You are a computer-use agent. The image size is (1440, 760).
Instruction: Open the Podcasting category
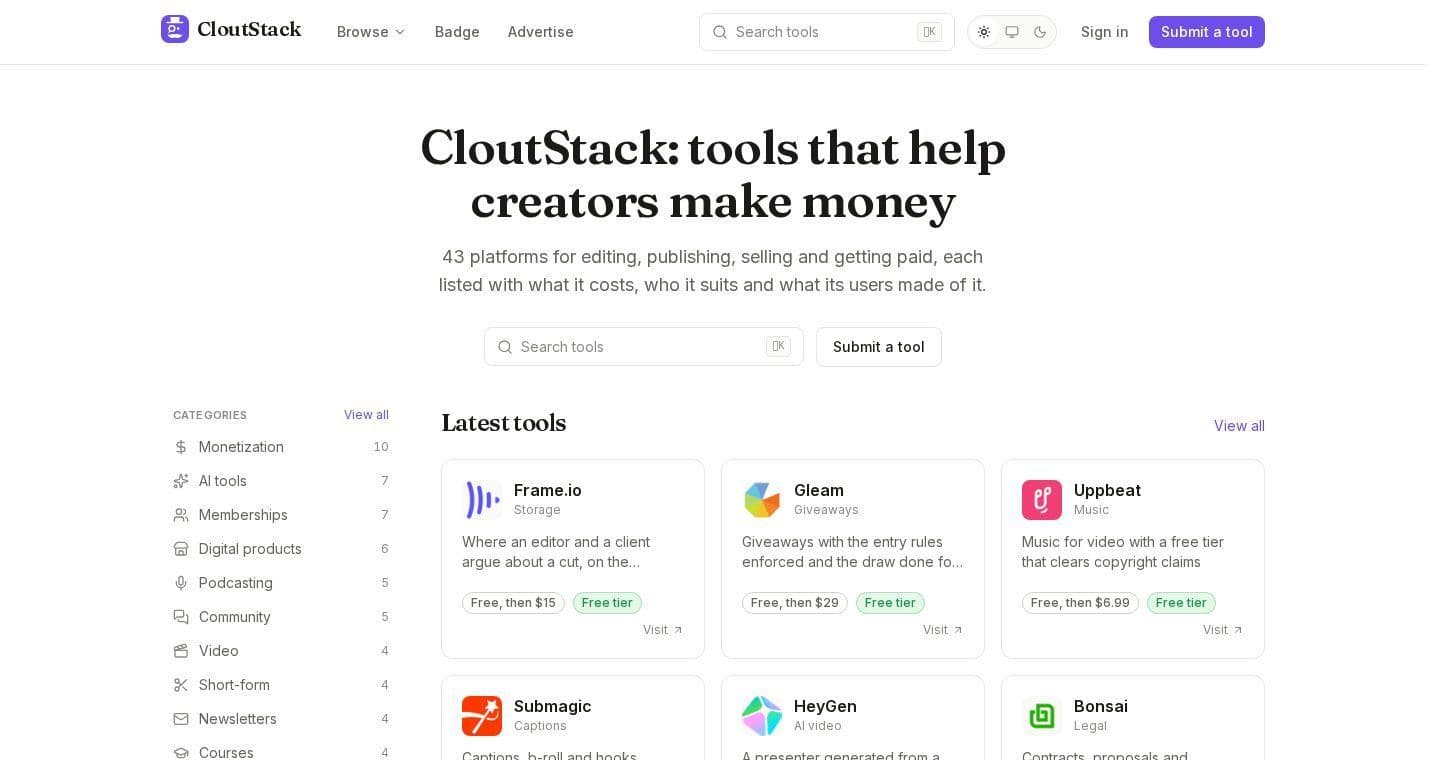click(x=281, y=583)
